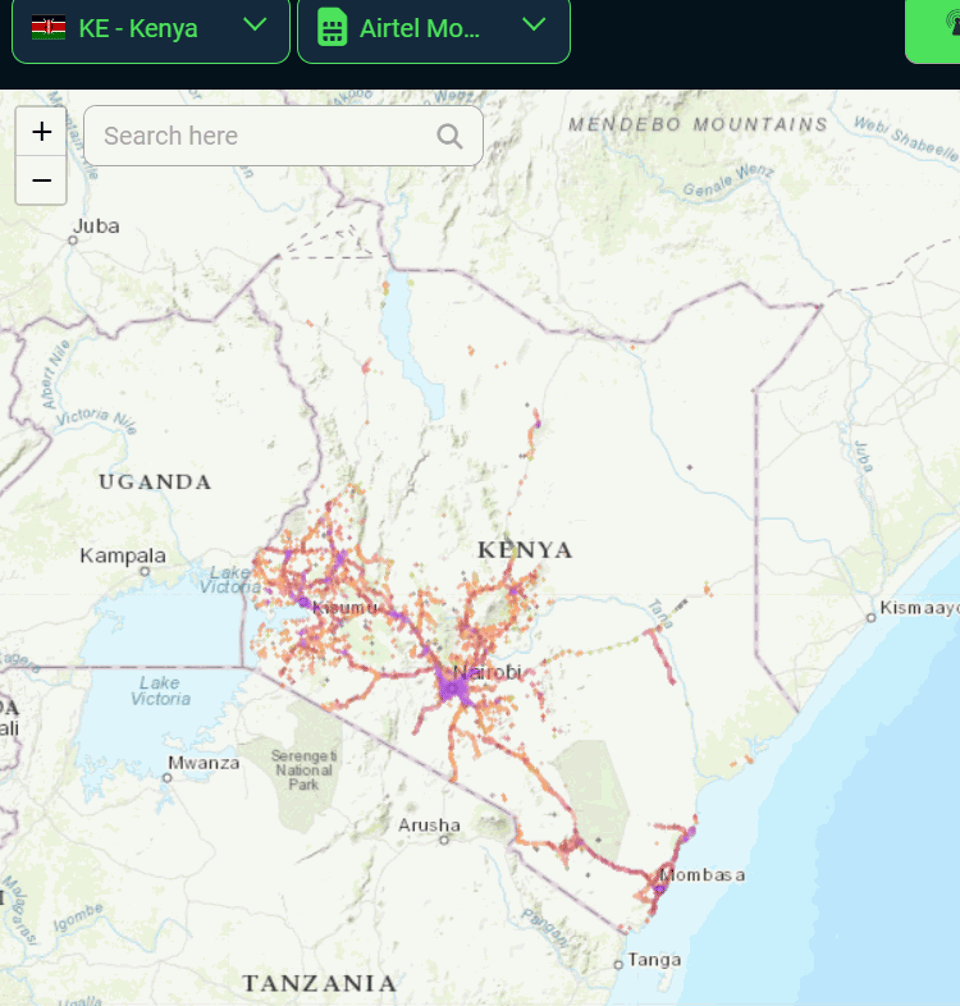Click the purple coastal marker north of Mombasa
Viewport: 960px width, 1006px height.
pos(692,832)
